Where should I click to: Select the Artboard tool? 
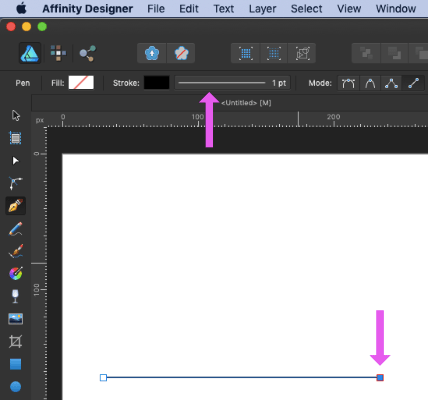pos(16,138)
